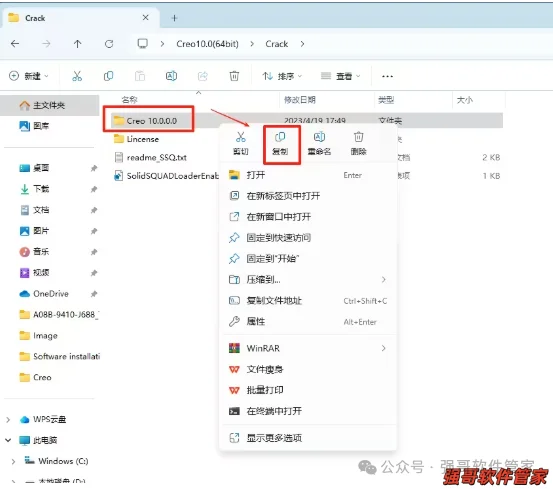Select the Creo 10.0.0.0 folder
Screen dimensions: 553x489
point(152,121)
